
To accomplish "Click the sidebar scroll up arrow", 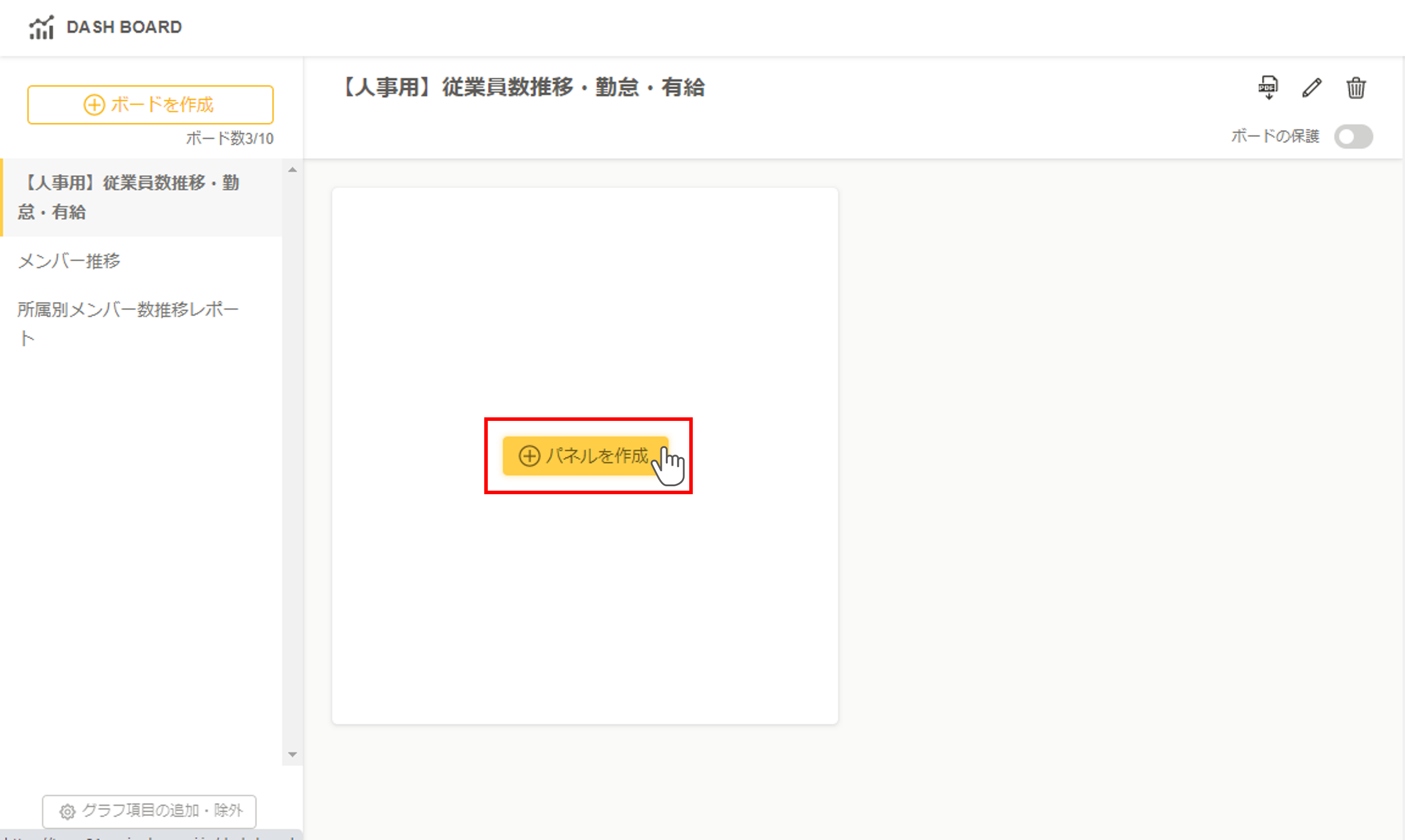I will point(292,170).
